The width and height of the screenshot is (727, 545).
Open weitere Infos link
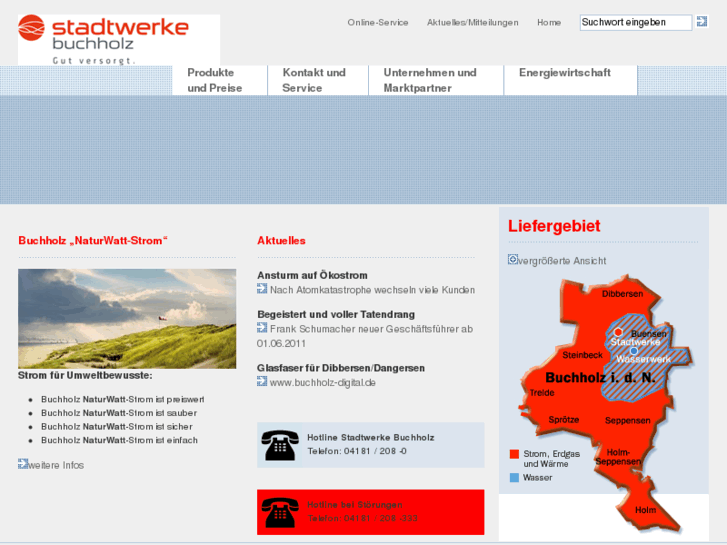[x=56, y=465]
